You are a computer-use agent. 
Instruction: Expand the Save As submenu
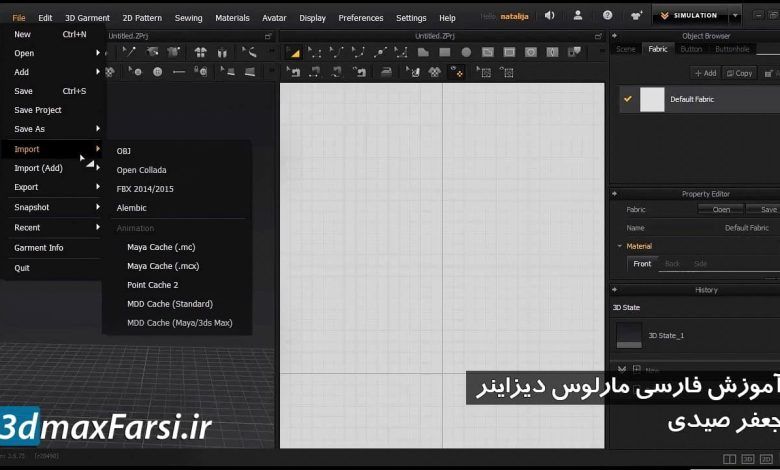pyautogui.click(x=54, y=129)
